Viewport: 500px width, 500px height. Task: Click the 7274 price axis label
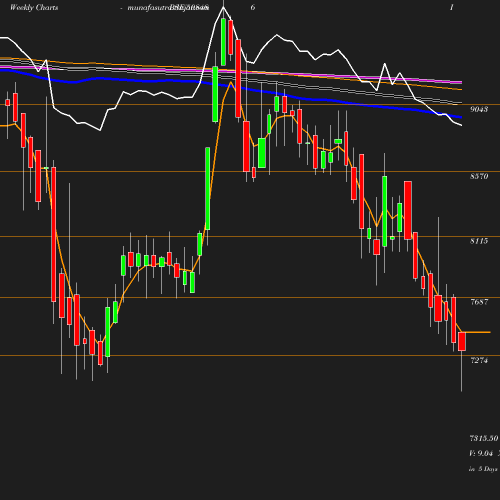click(479, 360)
